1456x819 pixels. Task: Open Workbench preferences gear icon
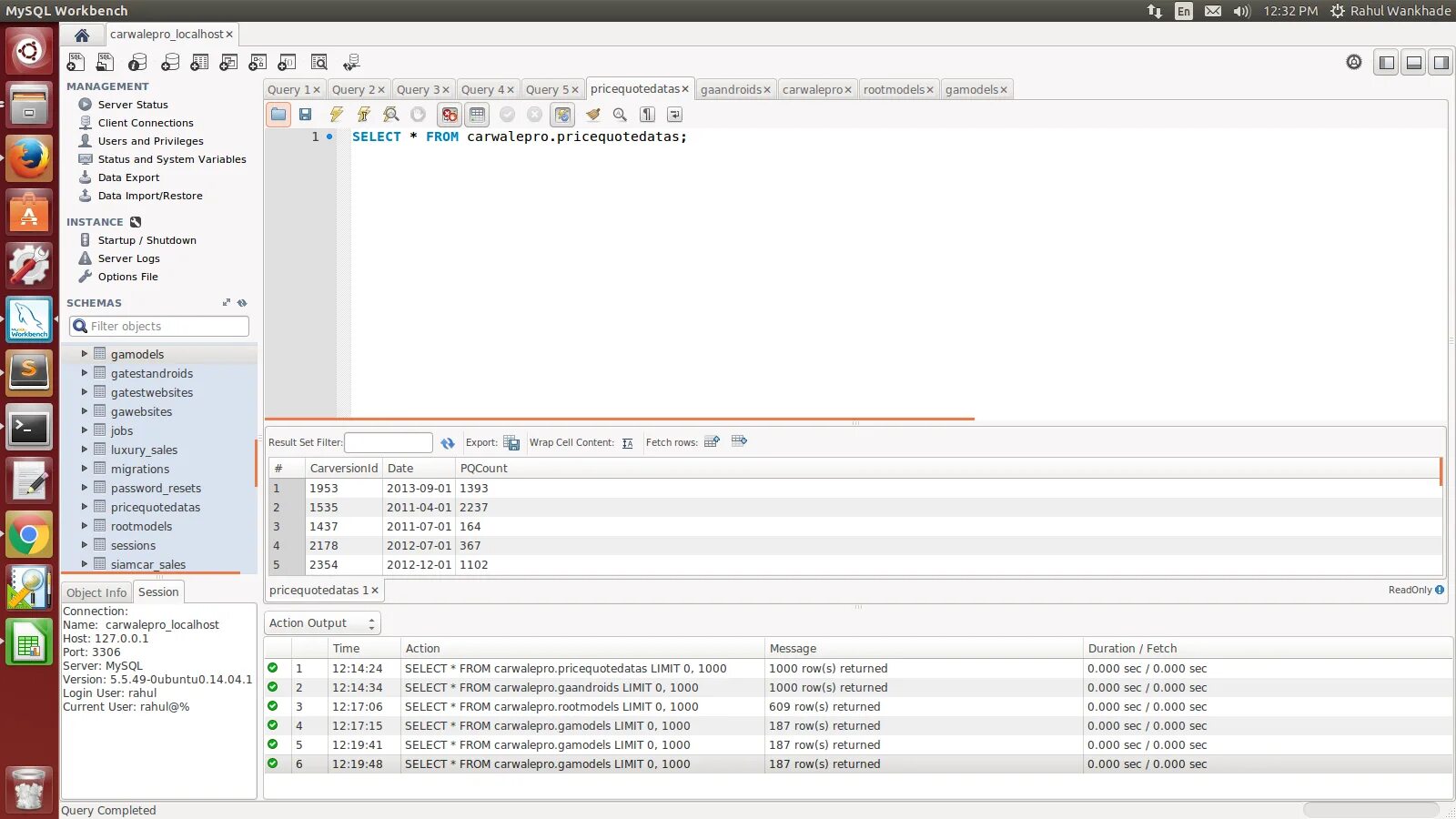[1354, 62]
